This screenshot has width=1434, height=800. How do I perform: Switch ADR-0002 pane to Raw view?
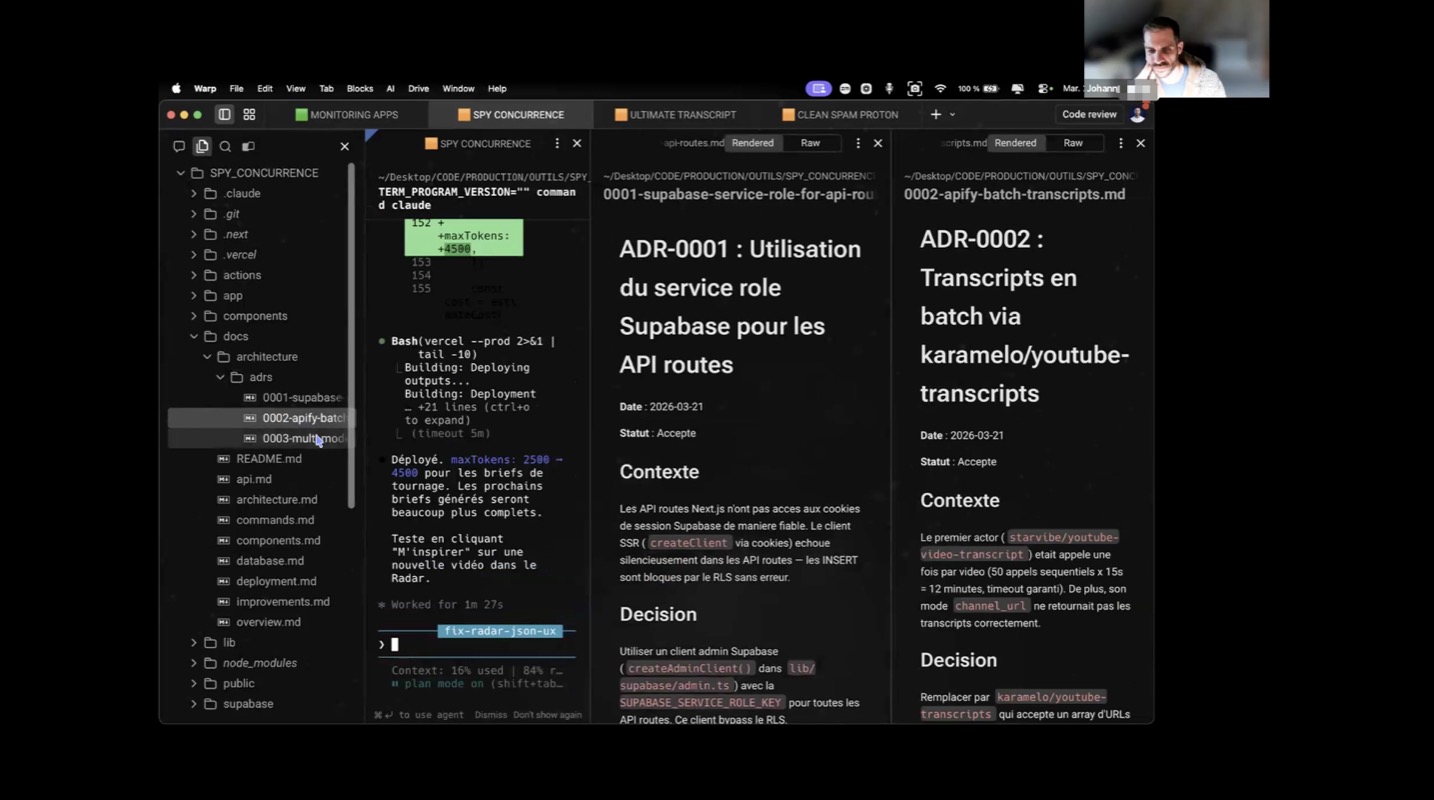pos(1073,143)
